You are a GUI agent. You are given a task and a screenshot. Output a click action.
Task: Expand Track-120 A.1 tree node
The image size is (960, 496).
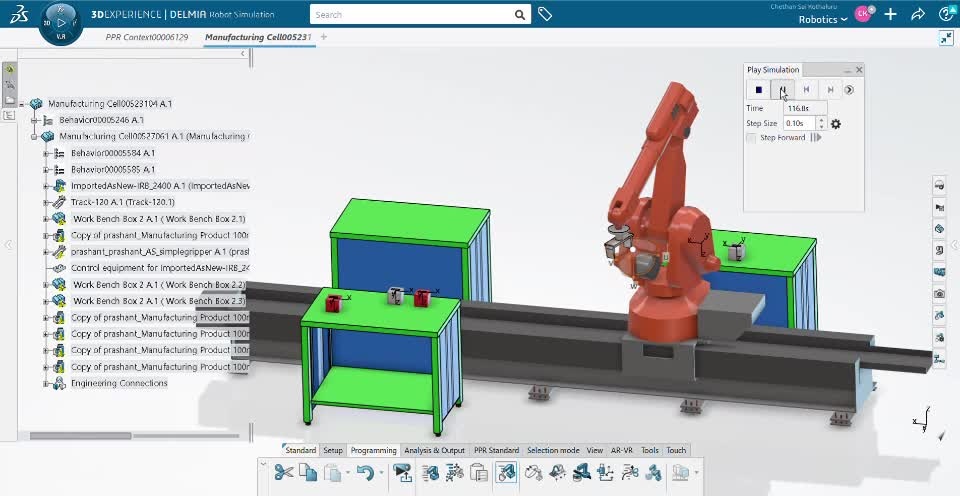[45, 203]
